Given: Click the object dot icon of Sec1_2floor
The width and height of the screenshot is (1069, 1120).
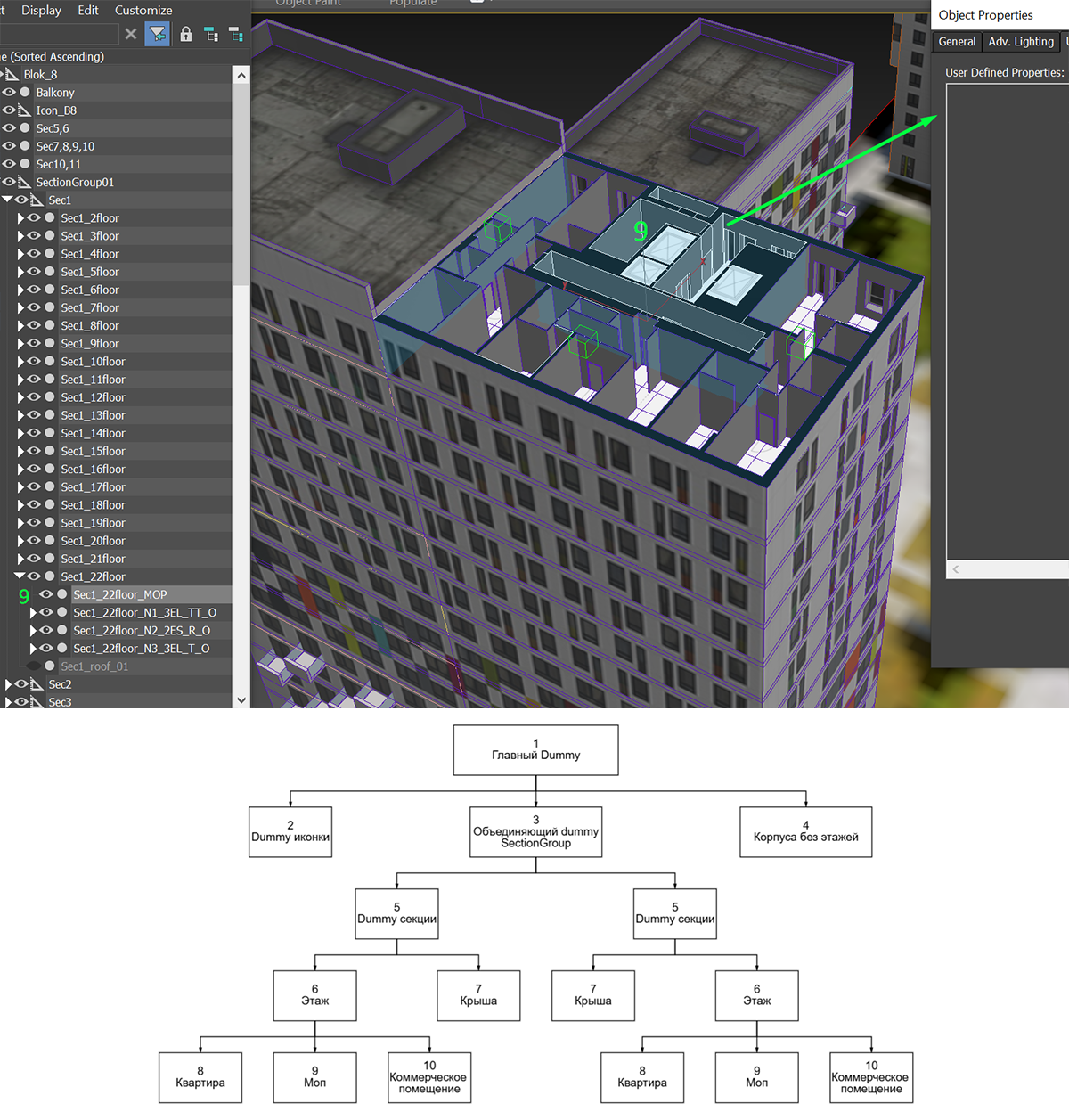Looking at the screenshot, I should (x=50, y=217).
